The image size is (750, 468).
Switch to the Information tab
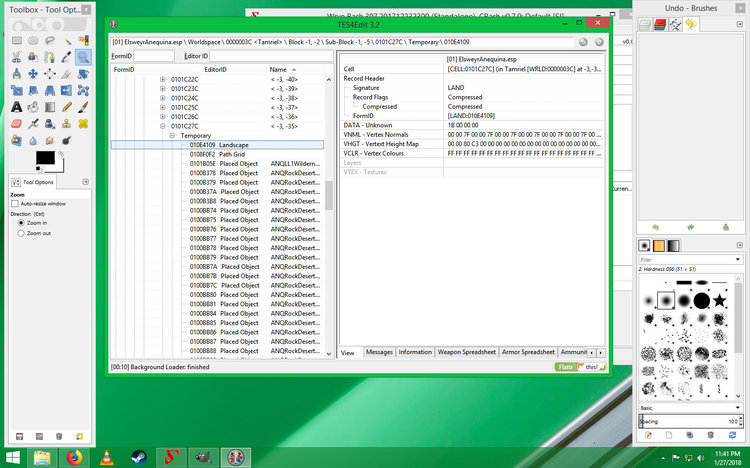[415, 352]
